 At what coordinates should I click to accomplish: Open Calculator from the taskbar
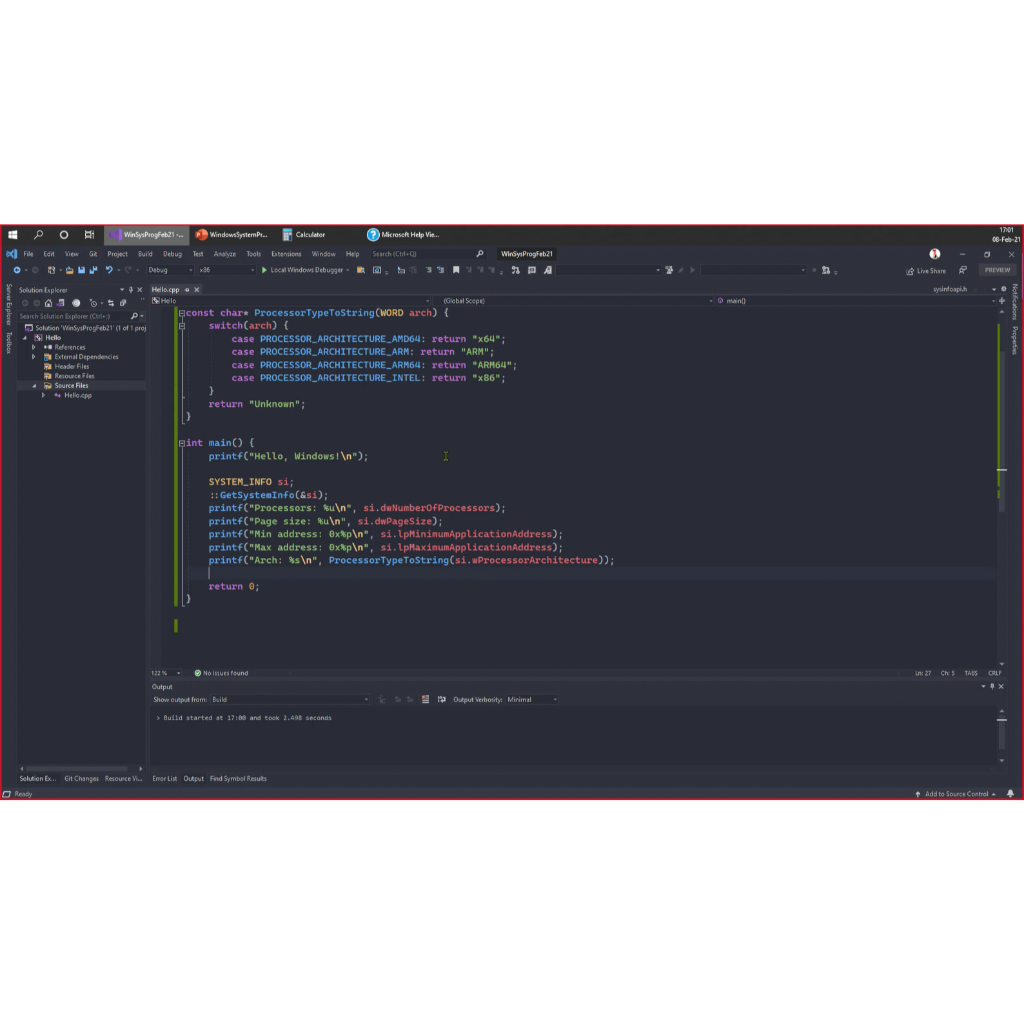(304, 234)
